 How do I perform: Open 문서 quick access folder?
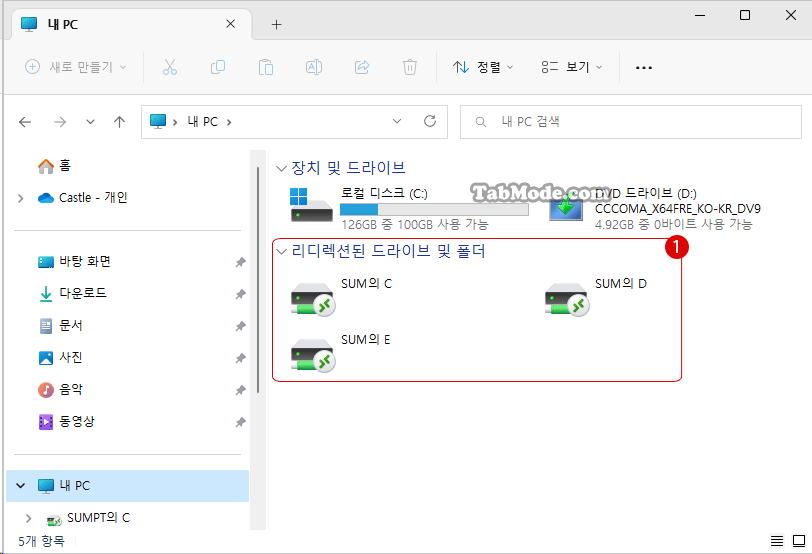(60, 326)
